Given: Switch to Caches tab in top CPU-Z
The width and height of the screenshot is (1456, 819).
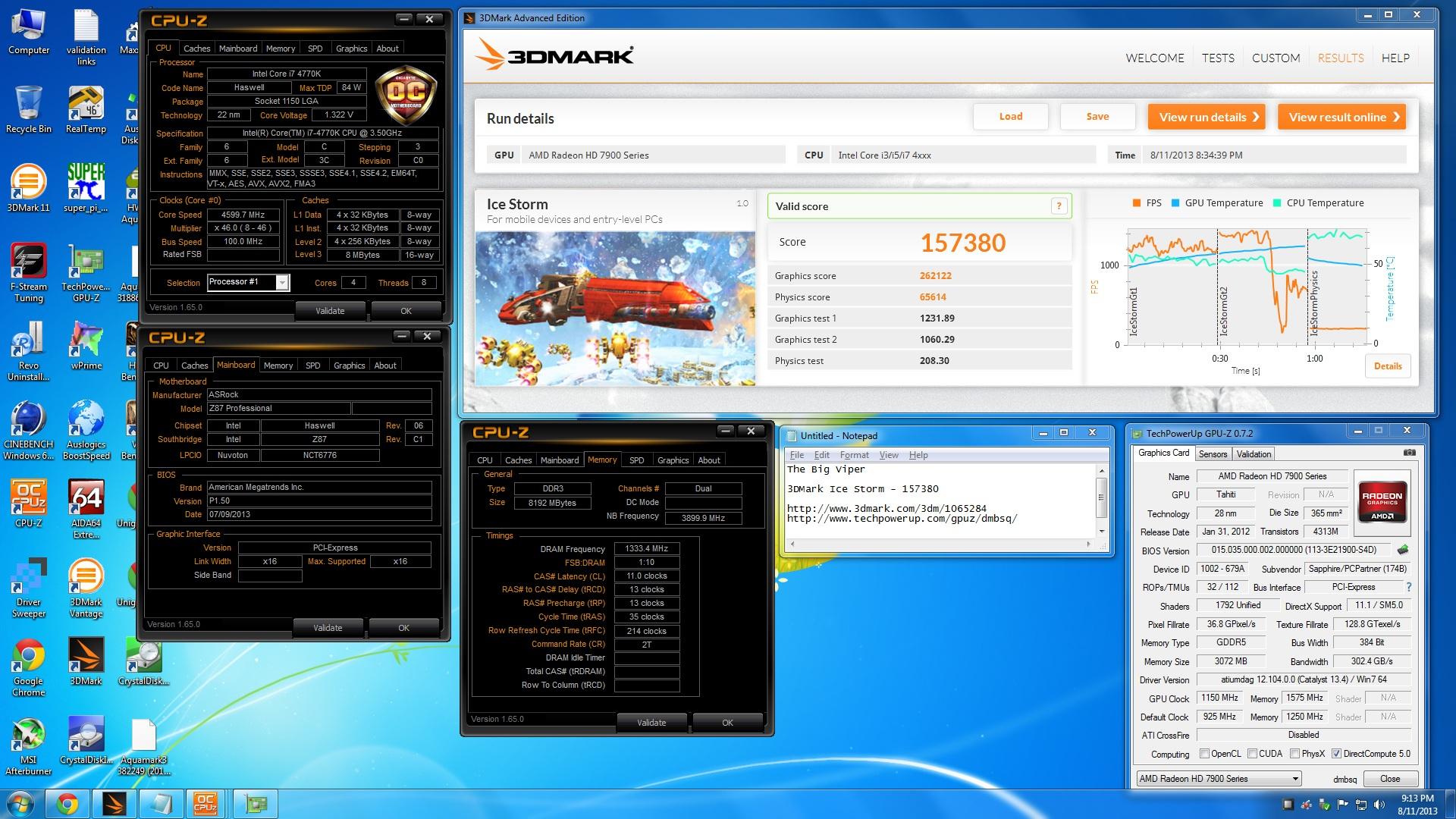Looking at the screenshot, I should tap(196, 49).
